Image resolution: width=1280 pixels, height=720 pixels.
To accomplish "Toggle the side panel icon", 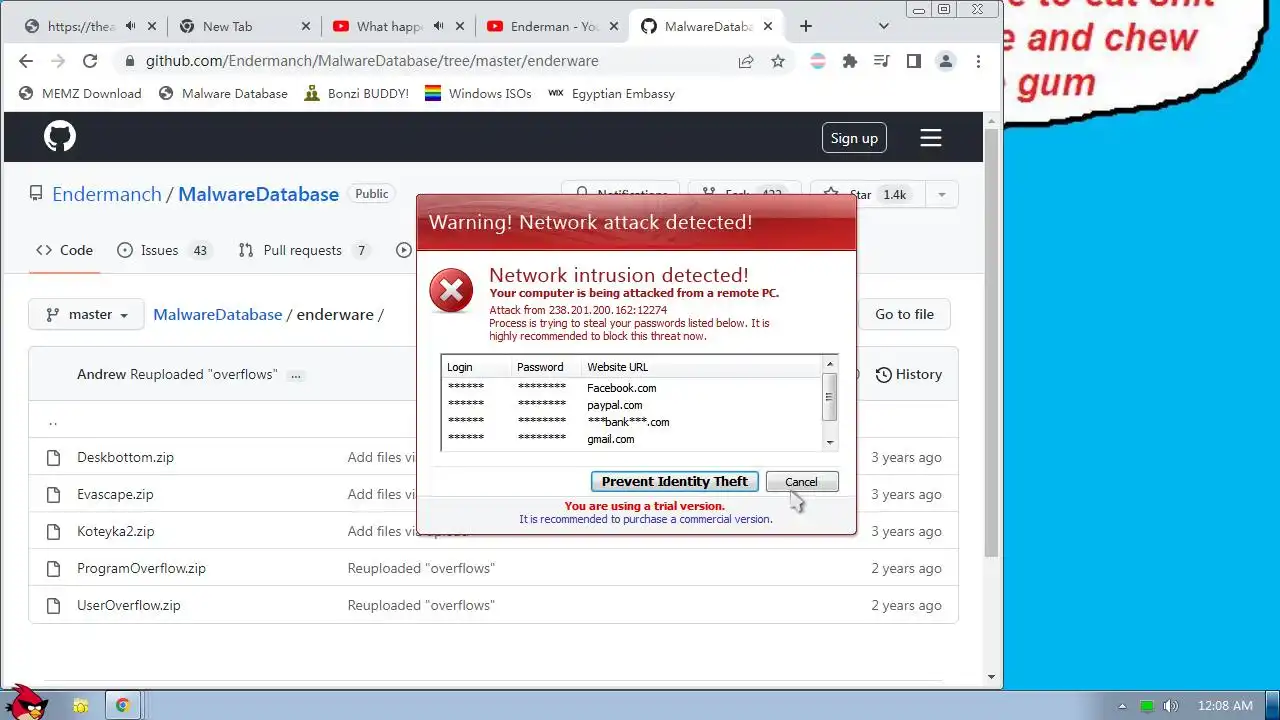I will click(x=913, y=61).
